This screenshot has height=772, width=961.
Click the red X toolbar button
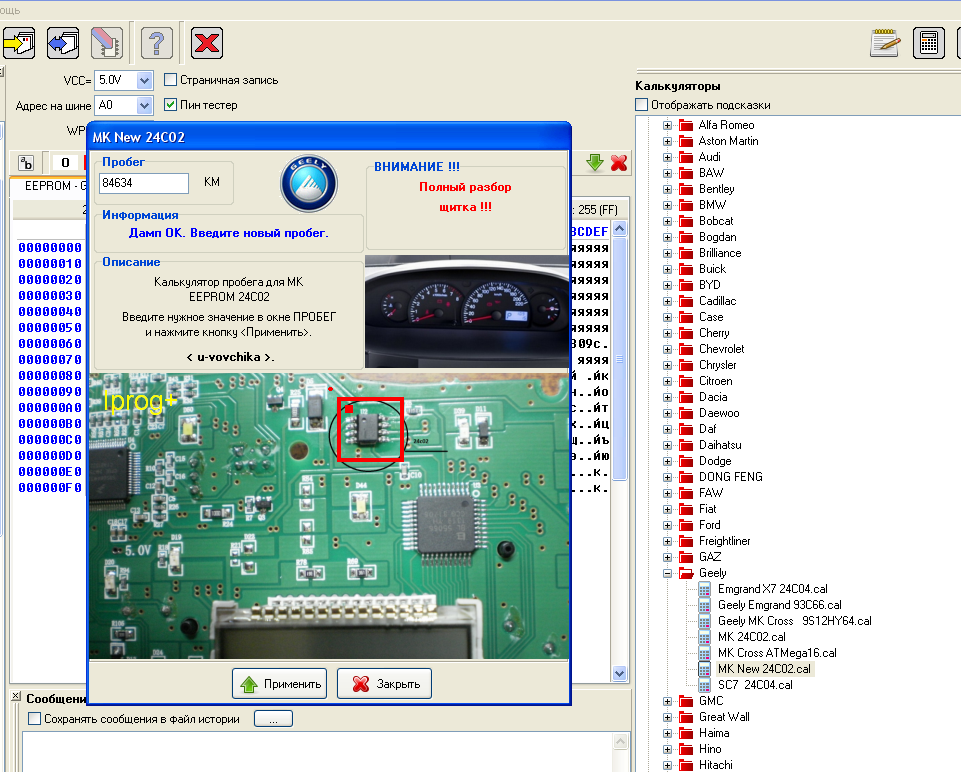(207, 43)
